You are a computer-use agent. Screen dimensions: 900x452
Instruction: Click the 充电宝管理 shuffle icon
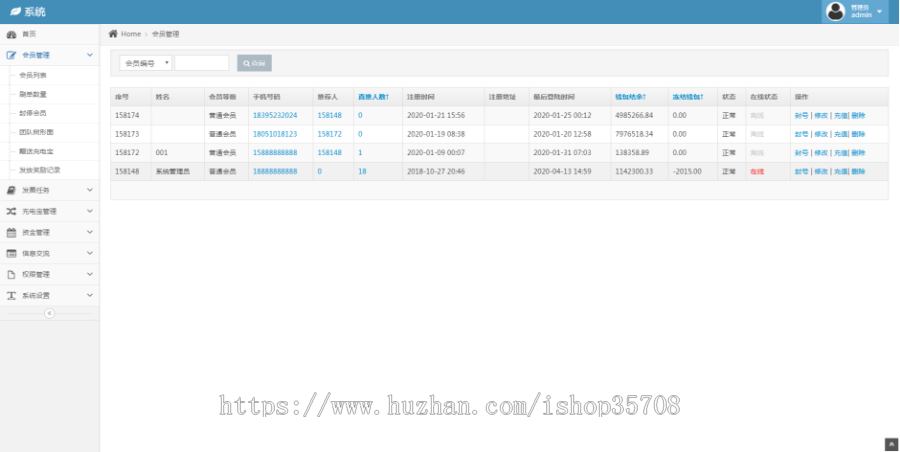pos(11,211)
